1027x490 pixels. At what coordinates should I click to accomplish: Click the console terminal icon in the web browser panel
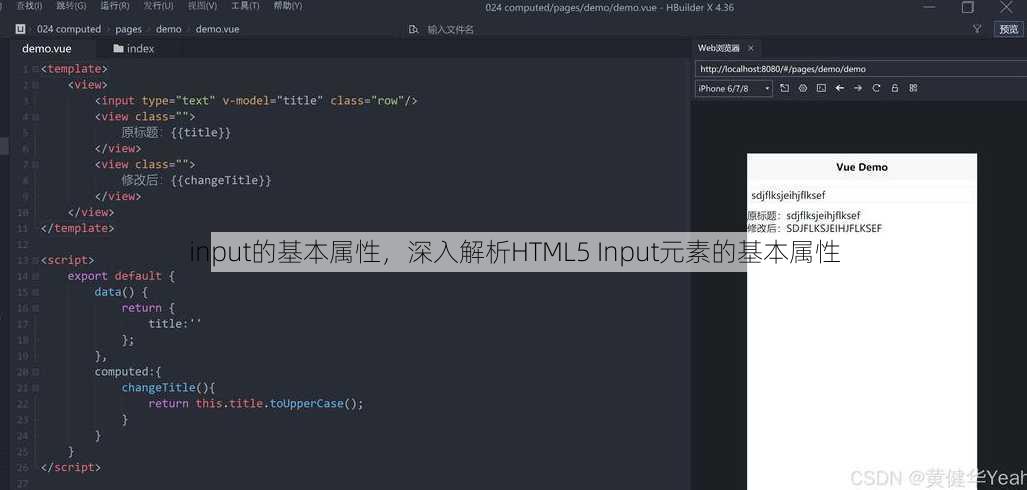click(821, 88)
